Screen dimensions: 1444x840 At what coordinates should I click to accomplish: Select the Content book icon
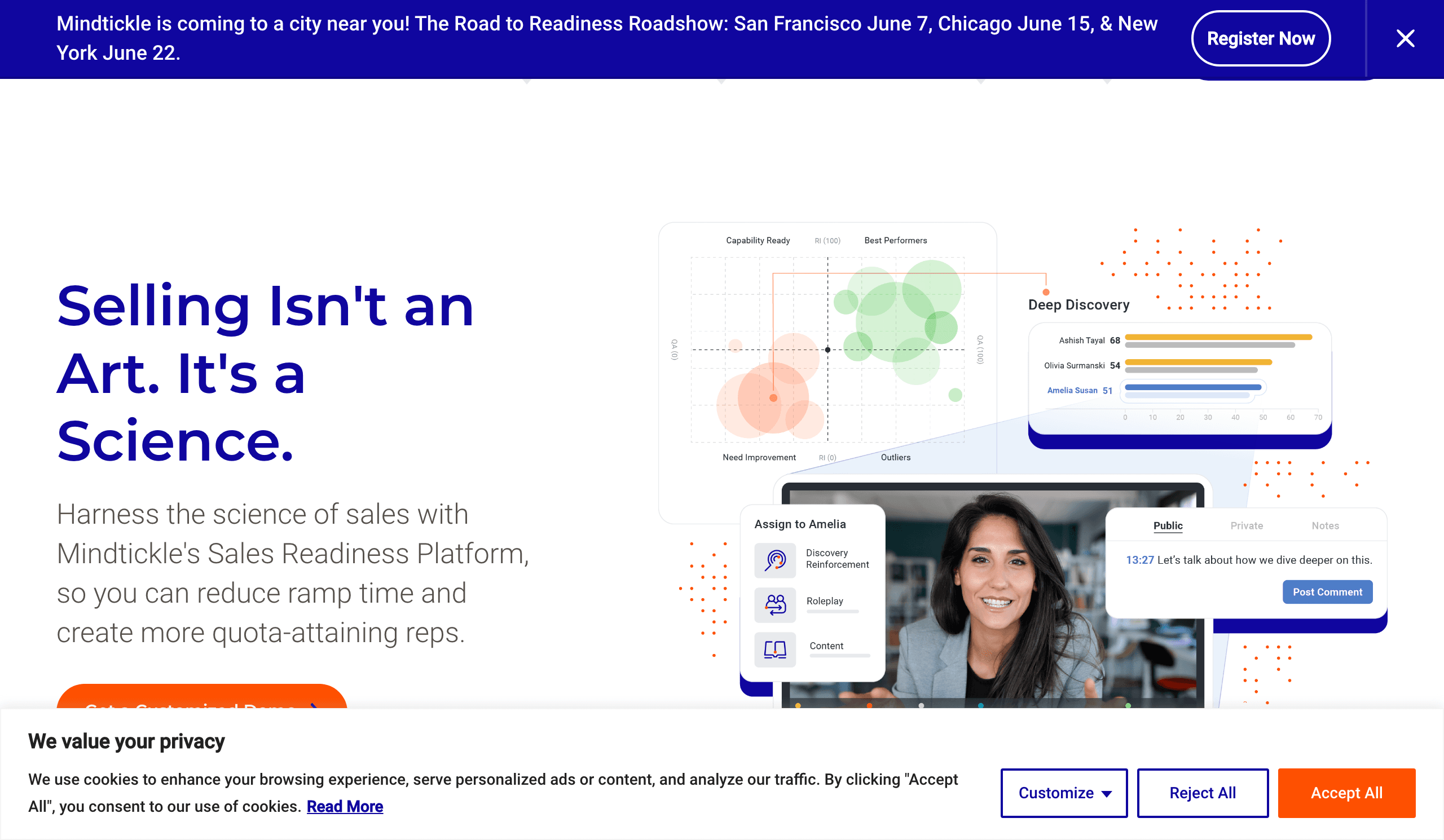point(774,649)
